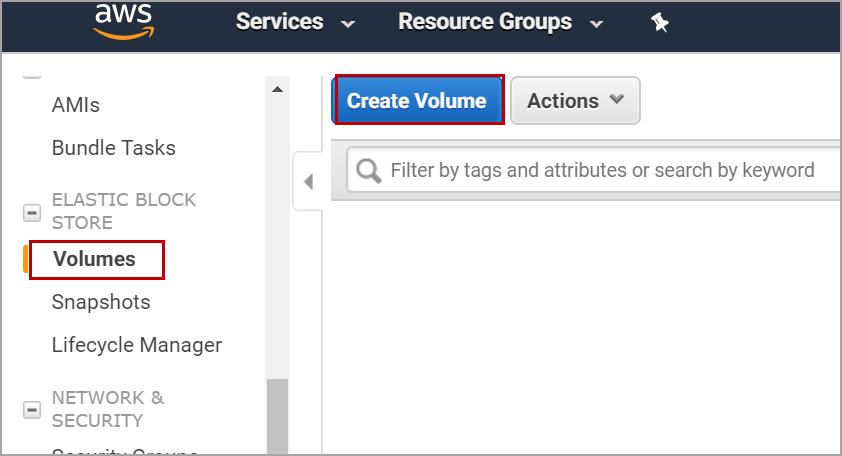This screenshot has width=842, height=456.
Task: Open the Snapshots page
Action: pyautogui.click(x=101, y=302)
